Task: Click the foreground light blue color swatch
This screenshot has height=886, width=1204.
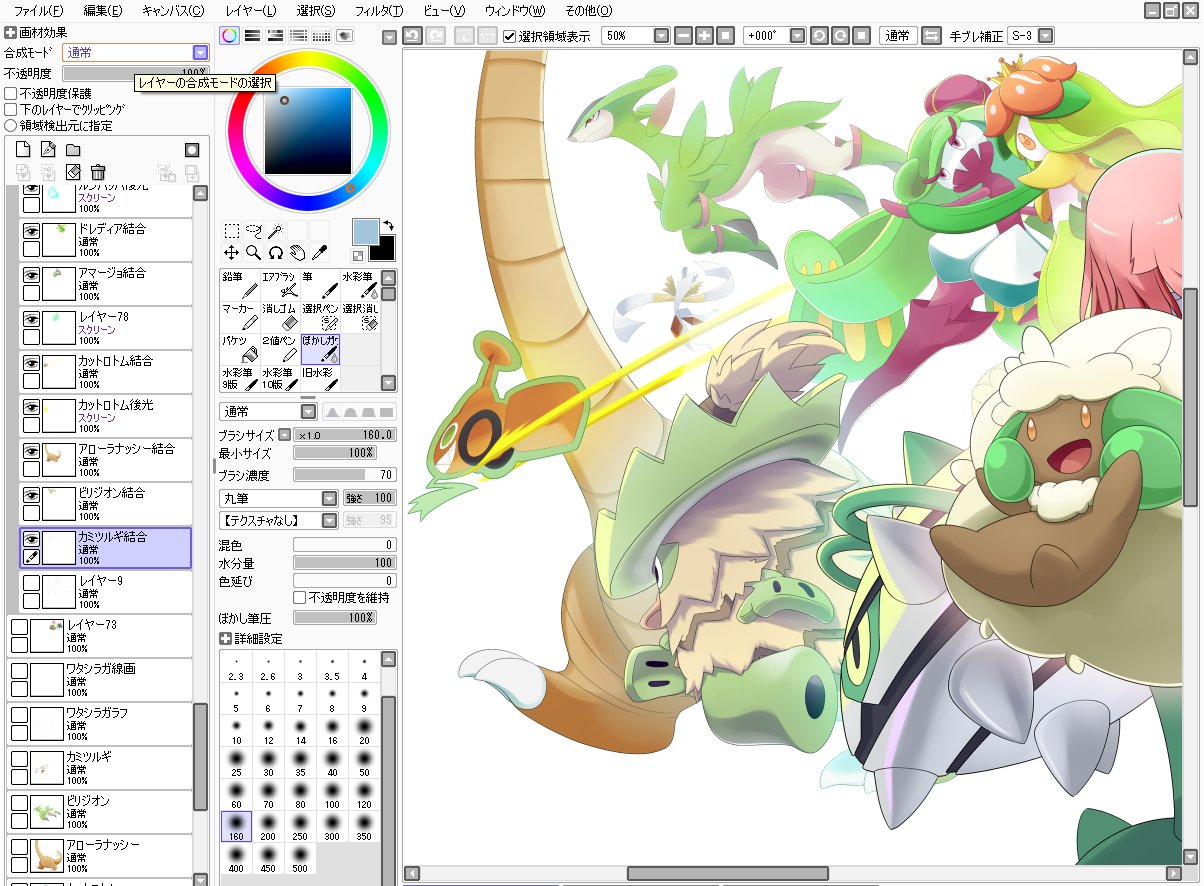Action: (366, 233)
